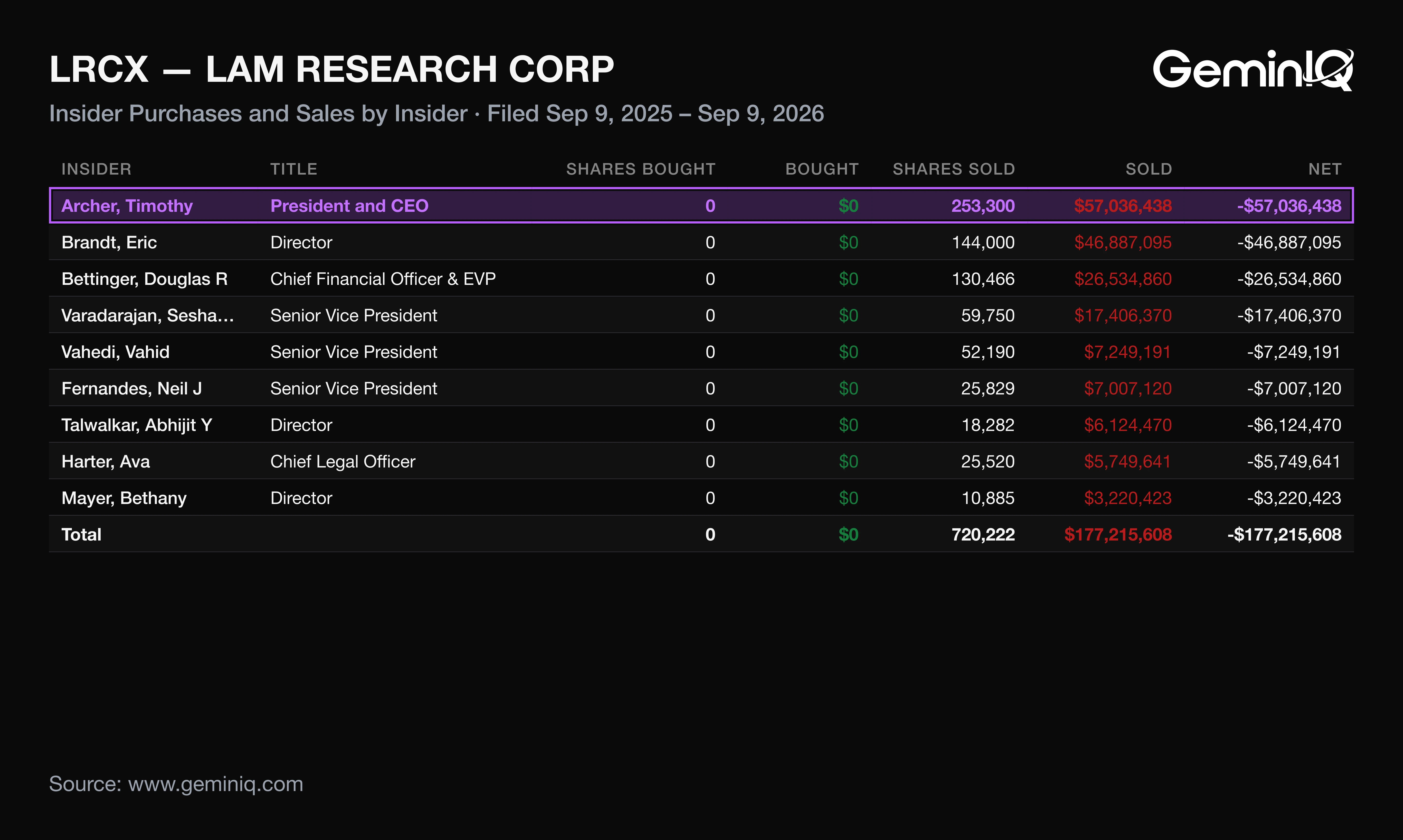Click the NET column header
Image resolution: width=1403 pixels, height=840 pixels.
tap(1324, 169)
